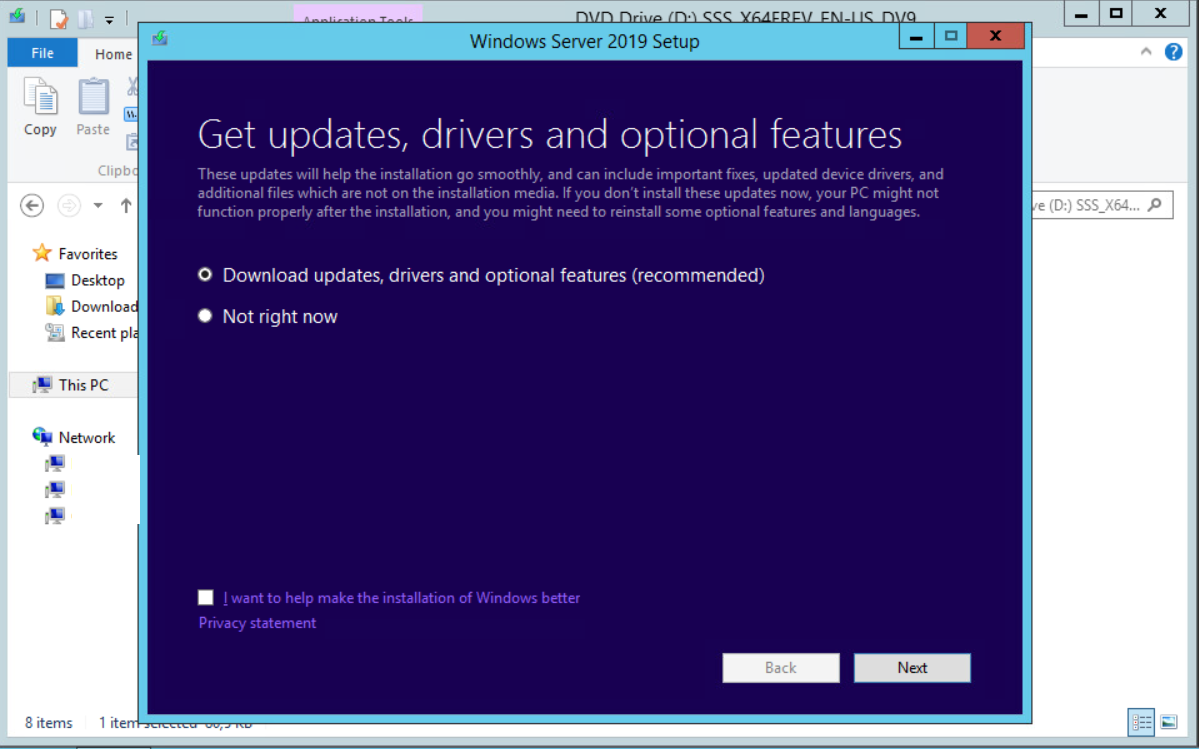Open the Privacy statement link
The width and height of the screenshot is (1199, 749).
click(257, 623)
